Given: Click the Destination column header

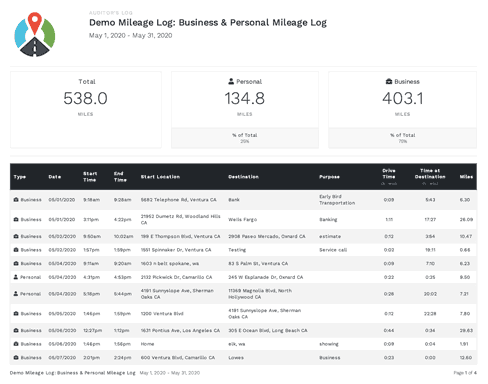Looking at the screenshot, I should (x=243, y=177).
